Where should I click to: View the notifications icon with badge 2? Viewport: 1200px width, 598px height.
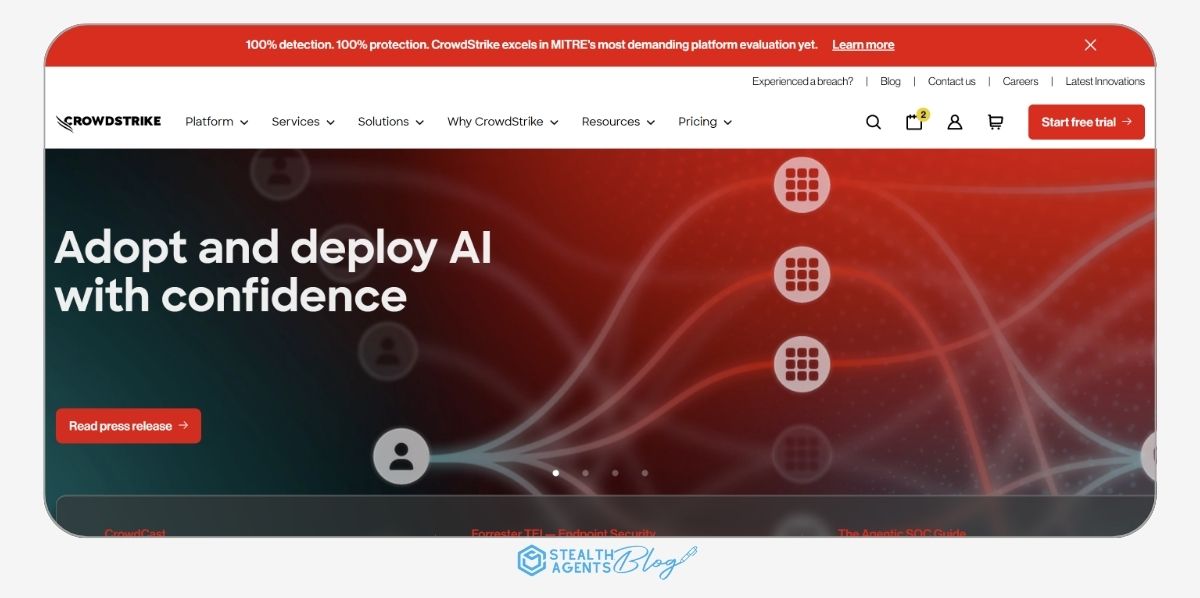pos(913,121)
